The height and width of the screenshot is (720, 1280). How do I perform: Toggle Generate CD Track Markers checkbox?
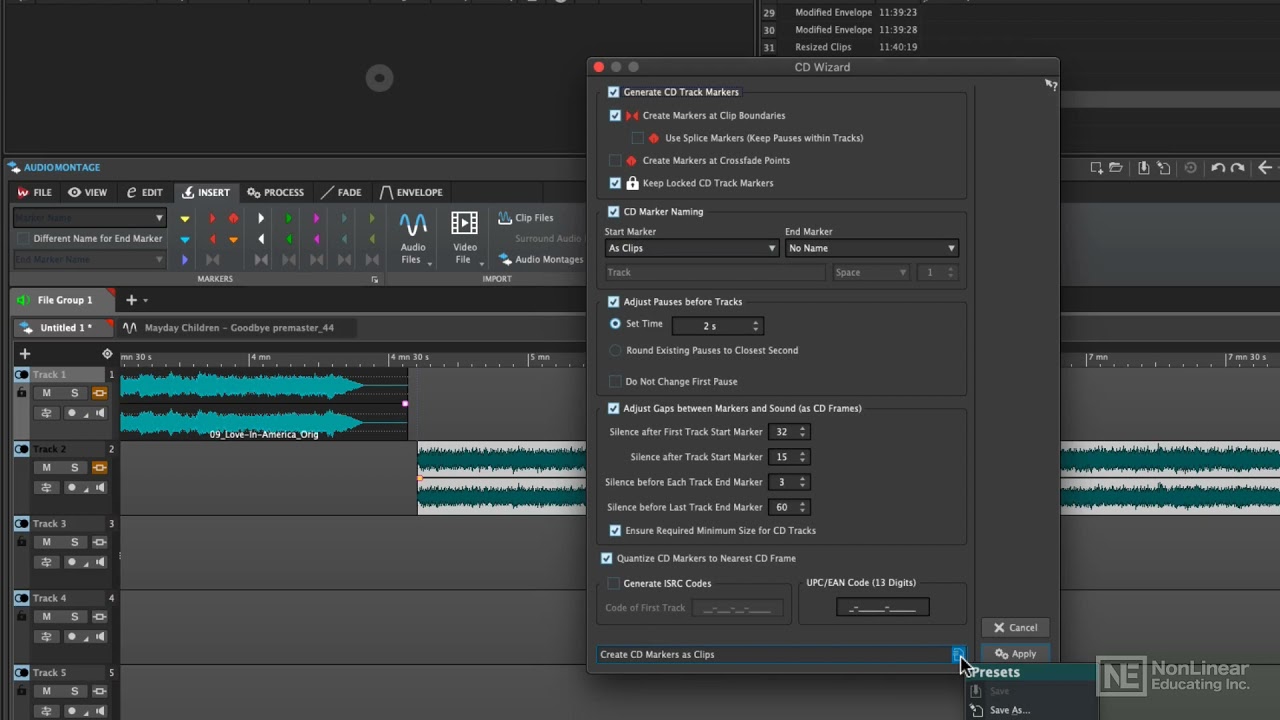coord(614,92)
